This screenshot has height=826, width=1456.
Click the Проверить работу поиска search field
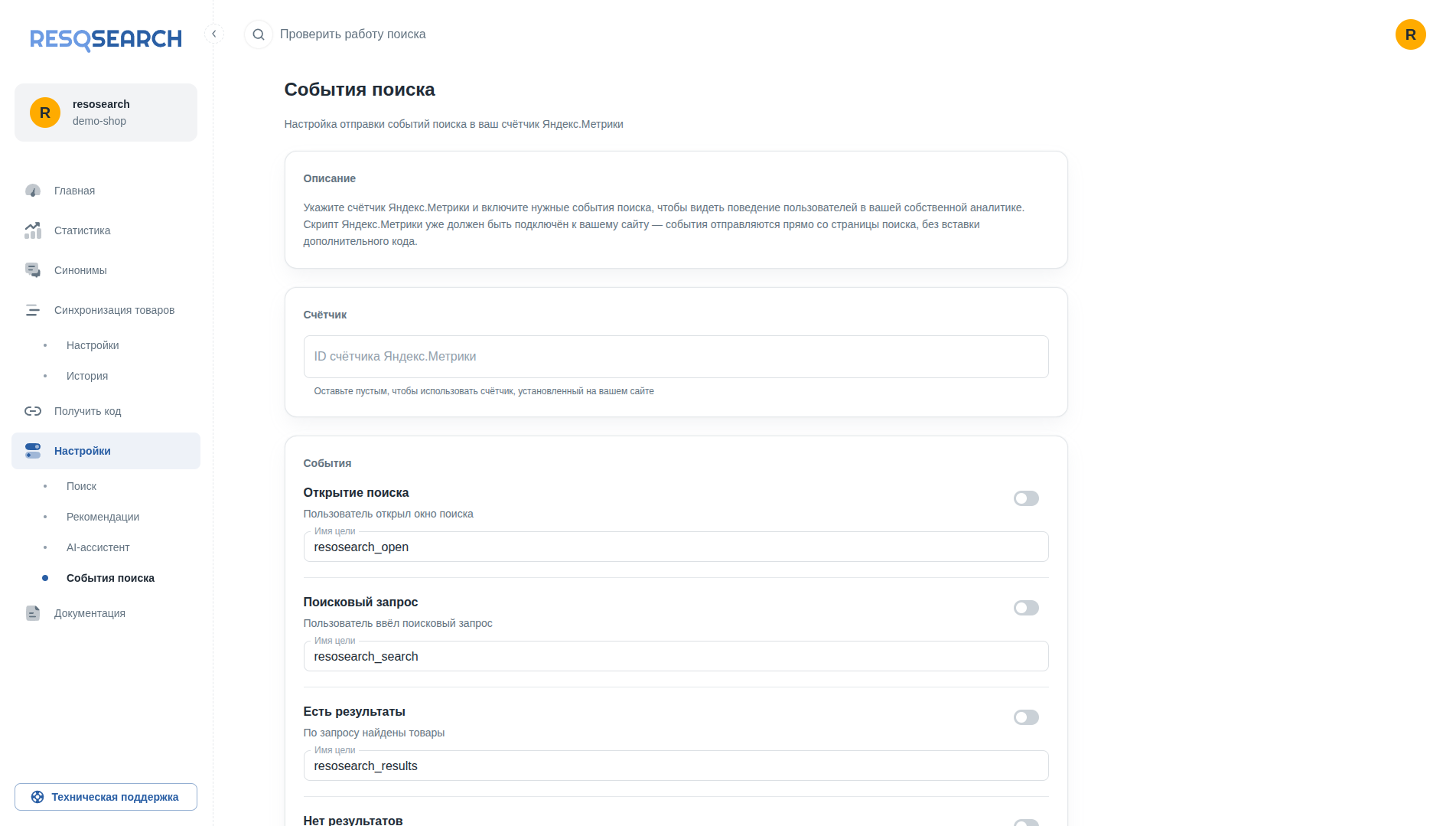[x=353, y=34]
